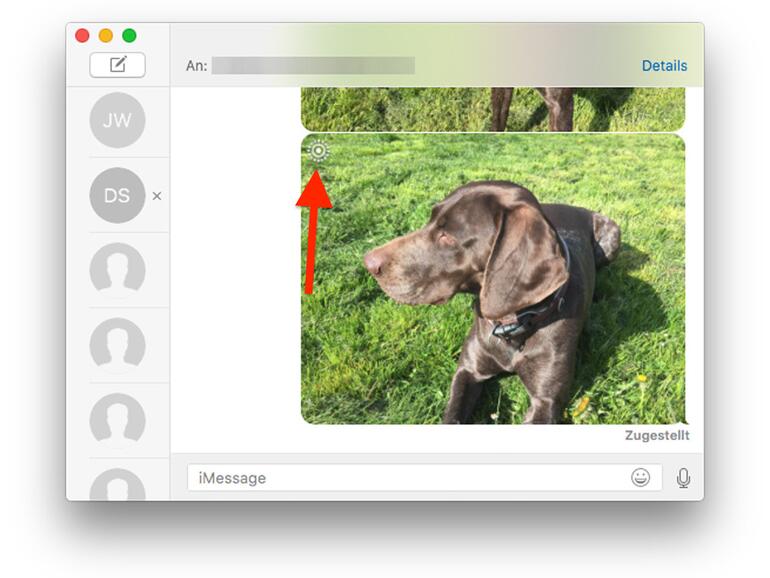The height and width of the screenshot is (578, 770).
Task: Click the Zugestellt delivery status
Action: [x=657, y=435]
